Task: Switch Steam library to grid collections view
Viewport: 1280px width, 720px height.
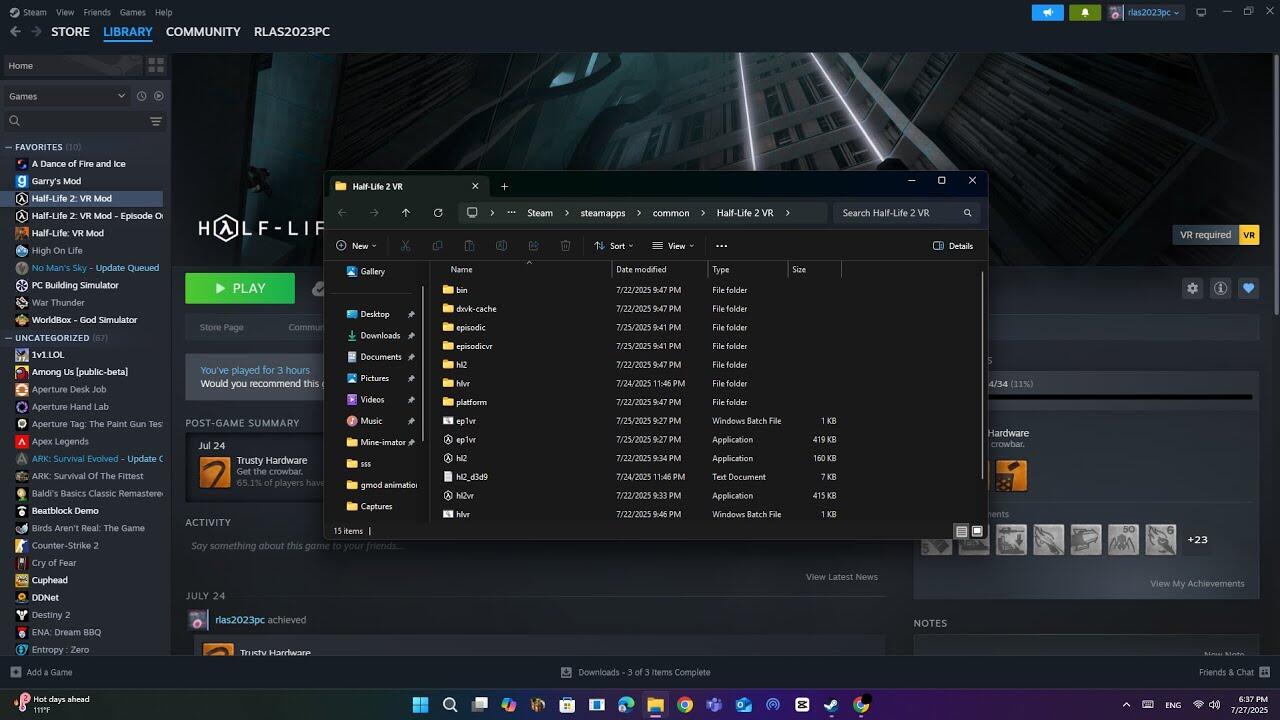Action: point(156,65)
